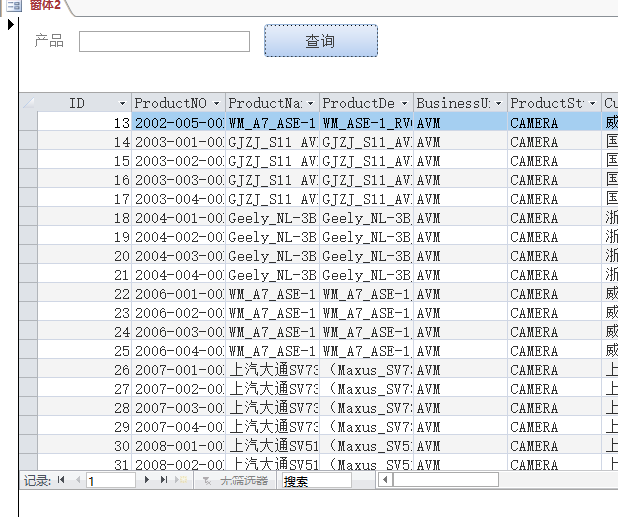Image resolution: width=618 pixels, height=517 pixels.
Task: Focus the 产品 product input field
Action: click(x=164, y=41)
